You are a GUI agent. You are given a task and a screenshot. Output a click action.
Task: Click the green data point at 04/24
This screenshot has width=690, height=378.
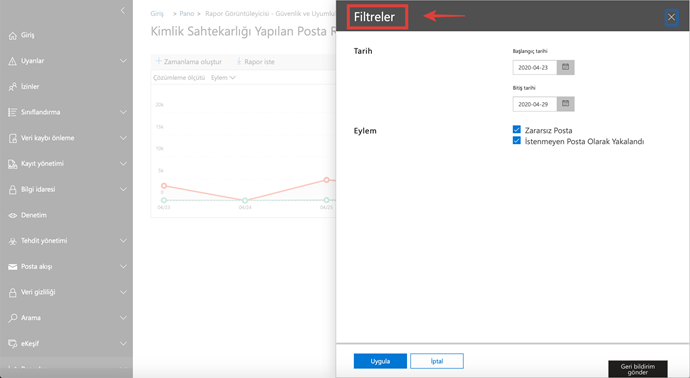245,200
